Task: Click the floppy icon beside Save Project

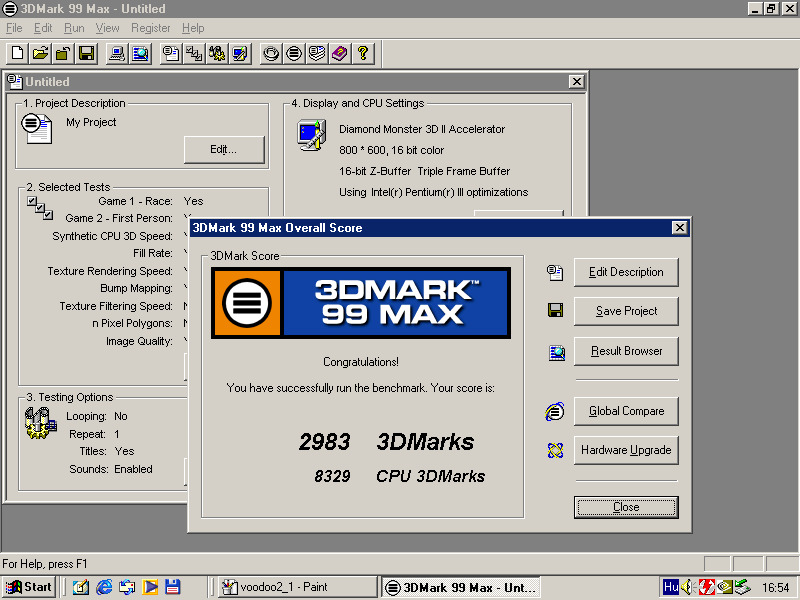Action: tap(555, 310)
